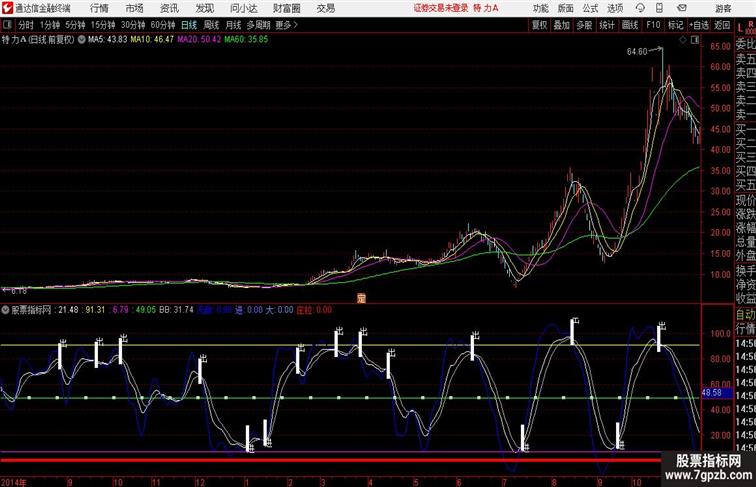The width and height of the screenshot is (756, 487).
Task: Open the 公式 menu
Action: coord(590,8)
